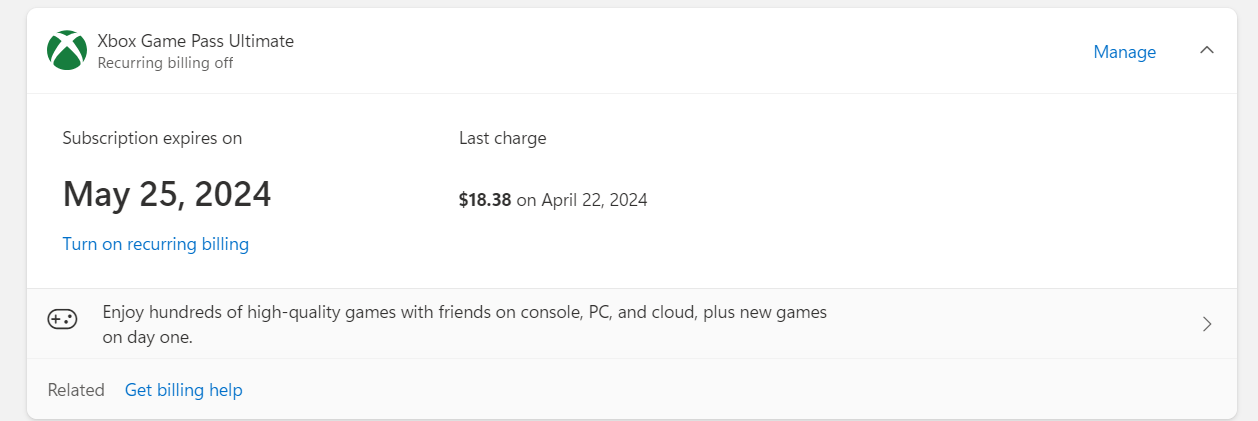Click the Xbox Game Pass Ultimate title

tap(195, 41)
